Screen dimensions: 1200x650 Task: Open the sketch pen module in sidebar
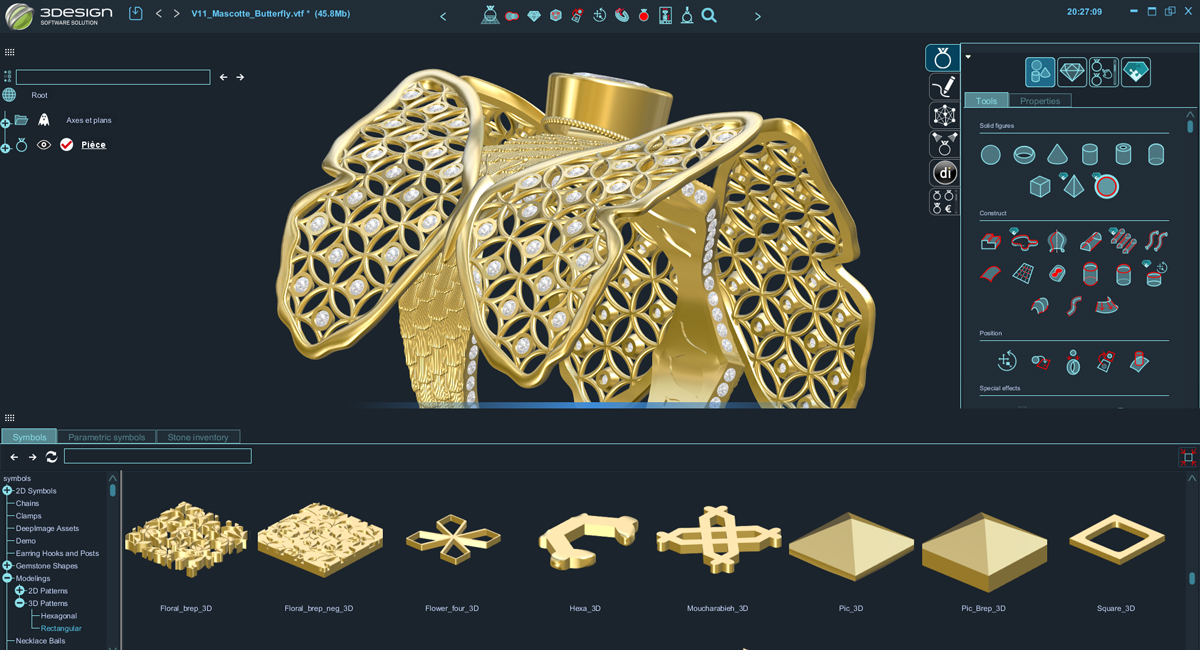(943, 87)
